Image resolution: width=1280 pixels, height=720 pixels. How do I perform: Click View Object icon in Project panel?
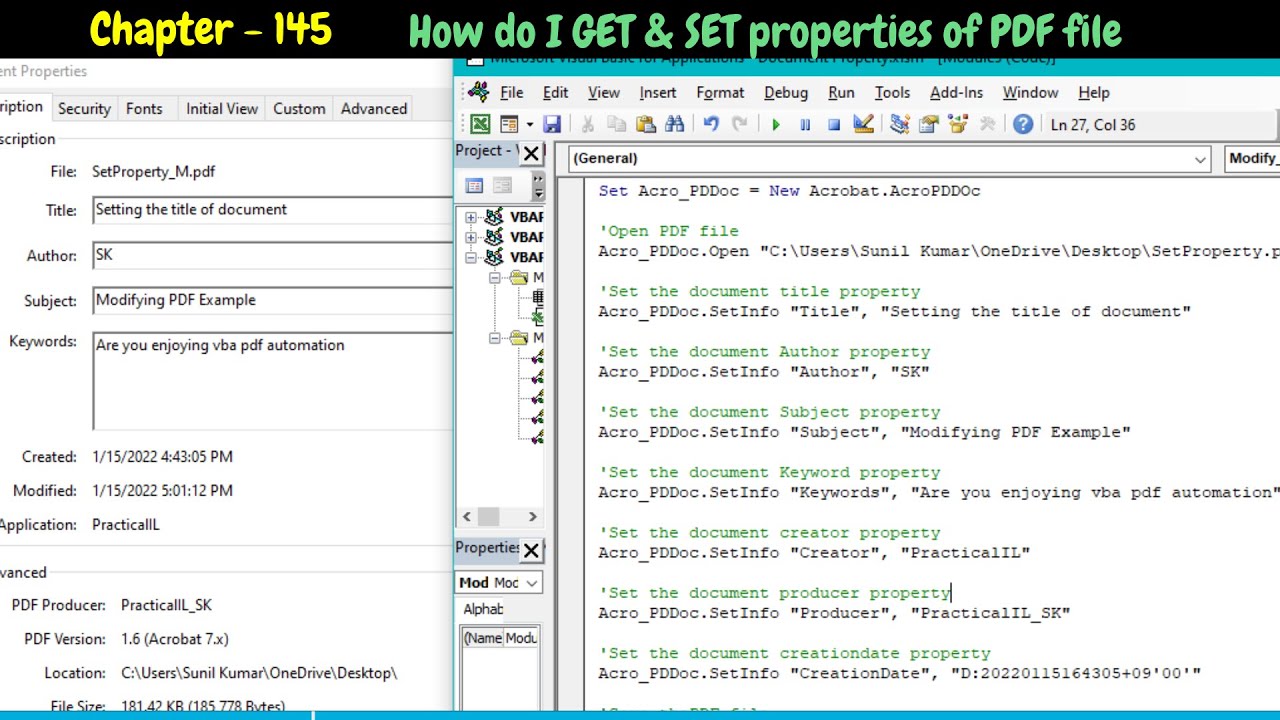pyautogui.click(x=502, y=186)
